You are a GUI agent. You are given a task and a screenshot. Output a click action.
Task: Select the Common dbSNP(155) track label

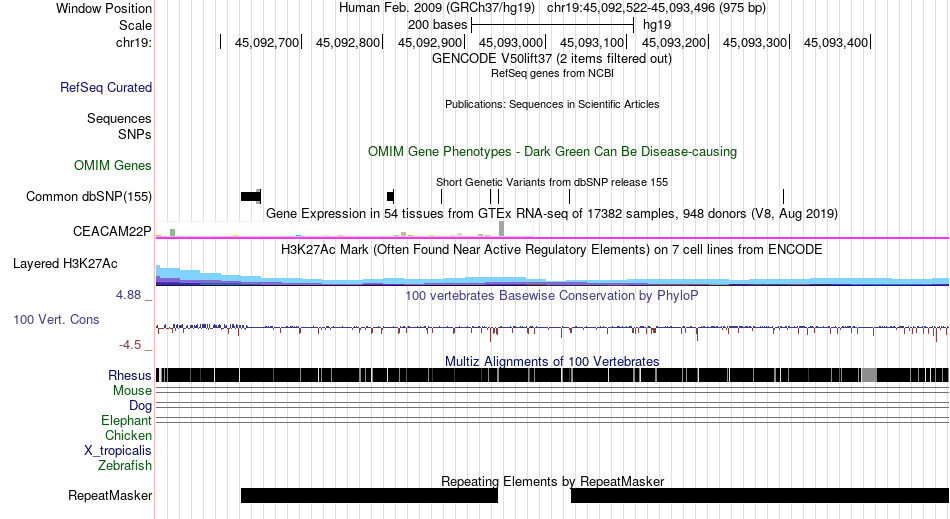pos(89,196)
